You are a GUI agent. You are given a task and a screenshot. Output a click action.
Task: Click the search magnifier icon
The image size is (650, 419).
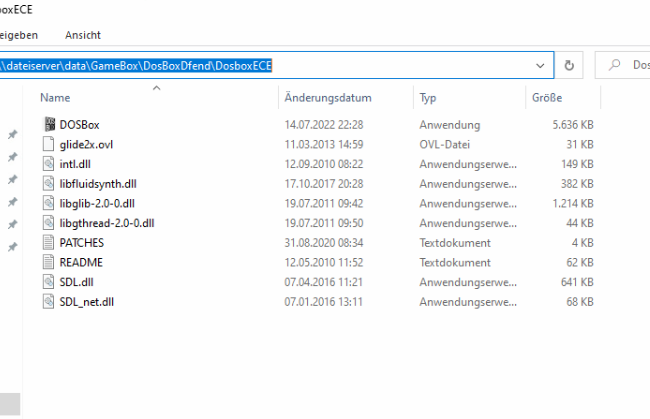614,65
